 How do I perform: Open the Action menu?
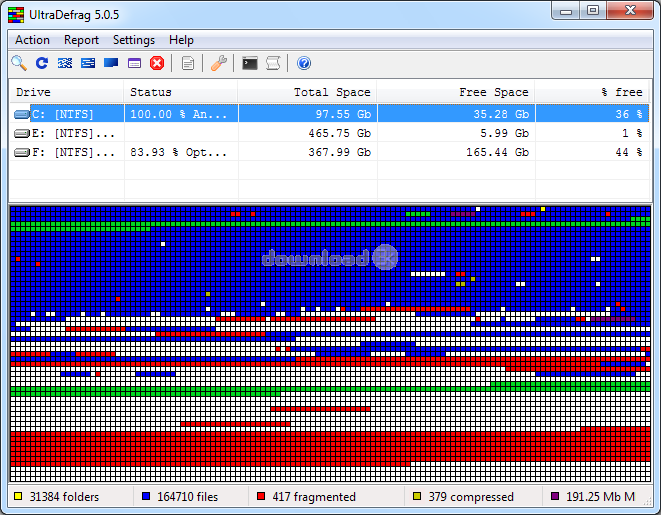click(x=32, y=40)
